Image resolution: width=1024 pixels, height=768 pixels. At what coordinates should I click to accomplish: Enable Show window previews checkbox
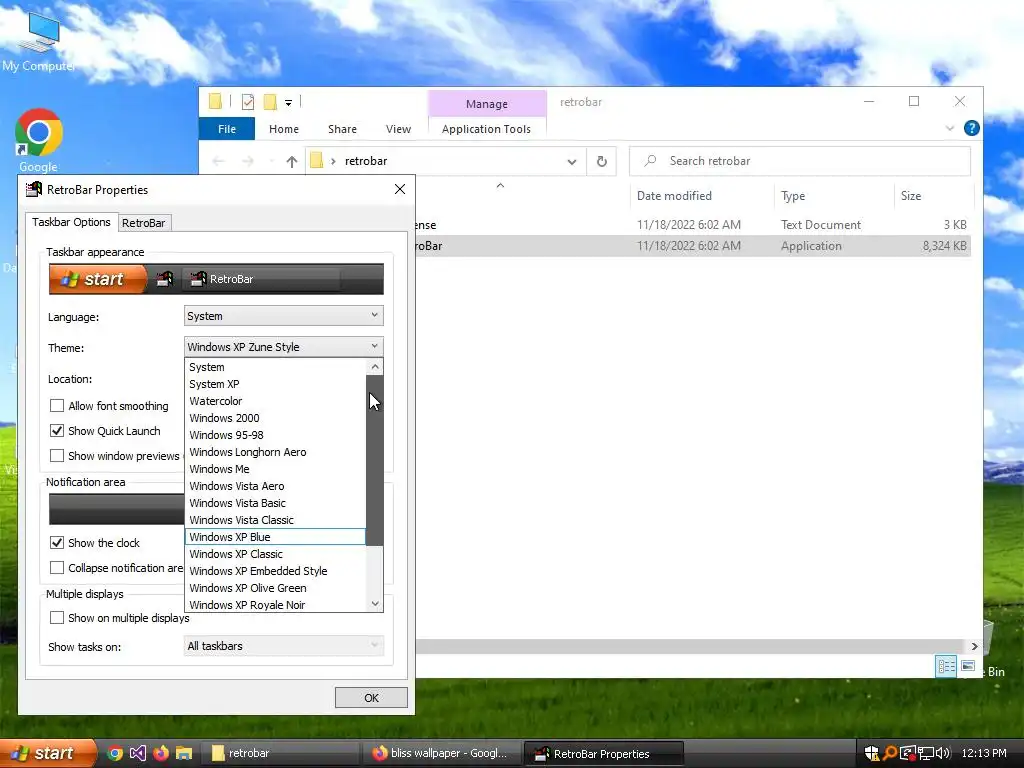(57, 455)
